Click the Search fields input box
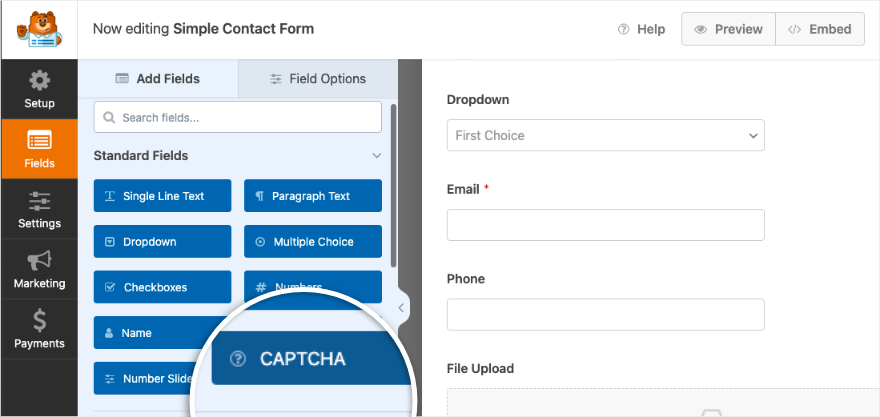This screenshot has width=880, height=417. click(238, 117)
